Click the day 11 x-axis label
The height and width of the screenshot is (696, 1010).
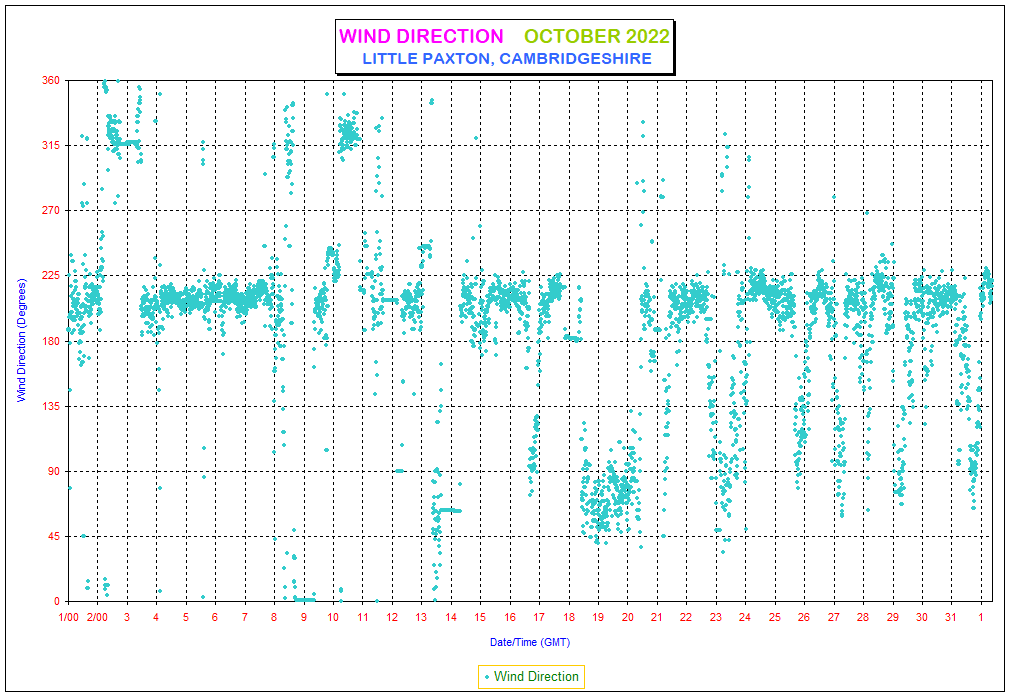tap(362, 617)
